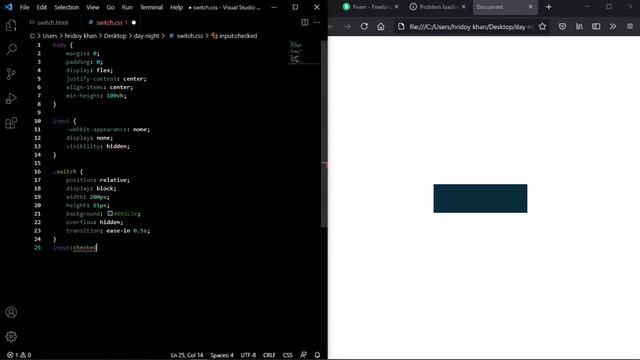Place cursor on line 19 width property
The height and width of the screenshot is (360, 640).
[77, 197]
